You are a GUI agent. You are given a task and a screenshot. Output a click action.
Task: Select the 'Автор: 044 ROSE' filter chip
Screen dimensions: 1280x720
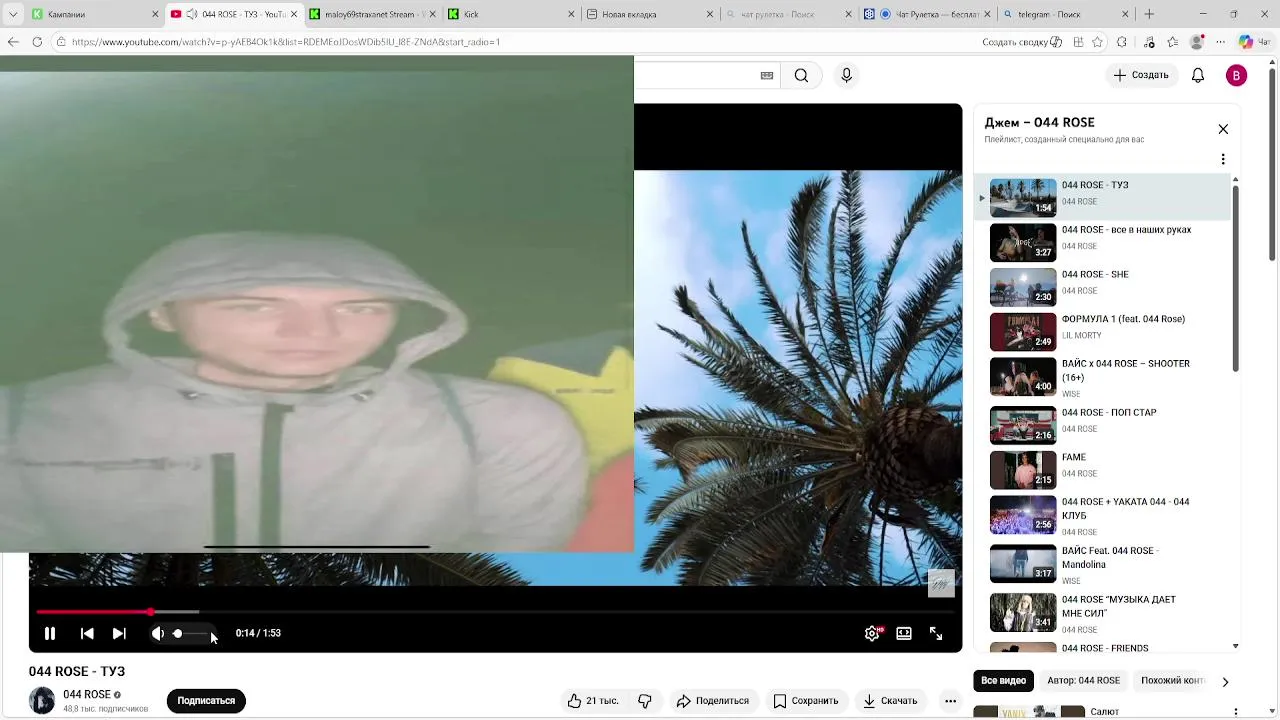coord(1083,681)
